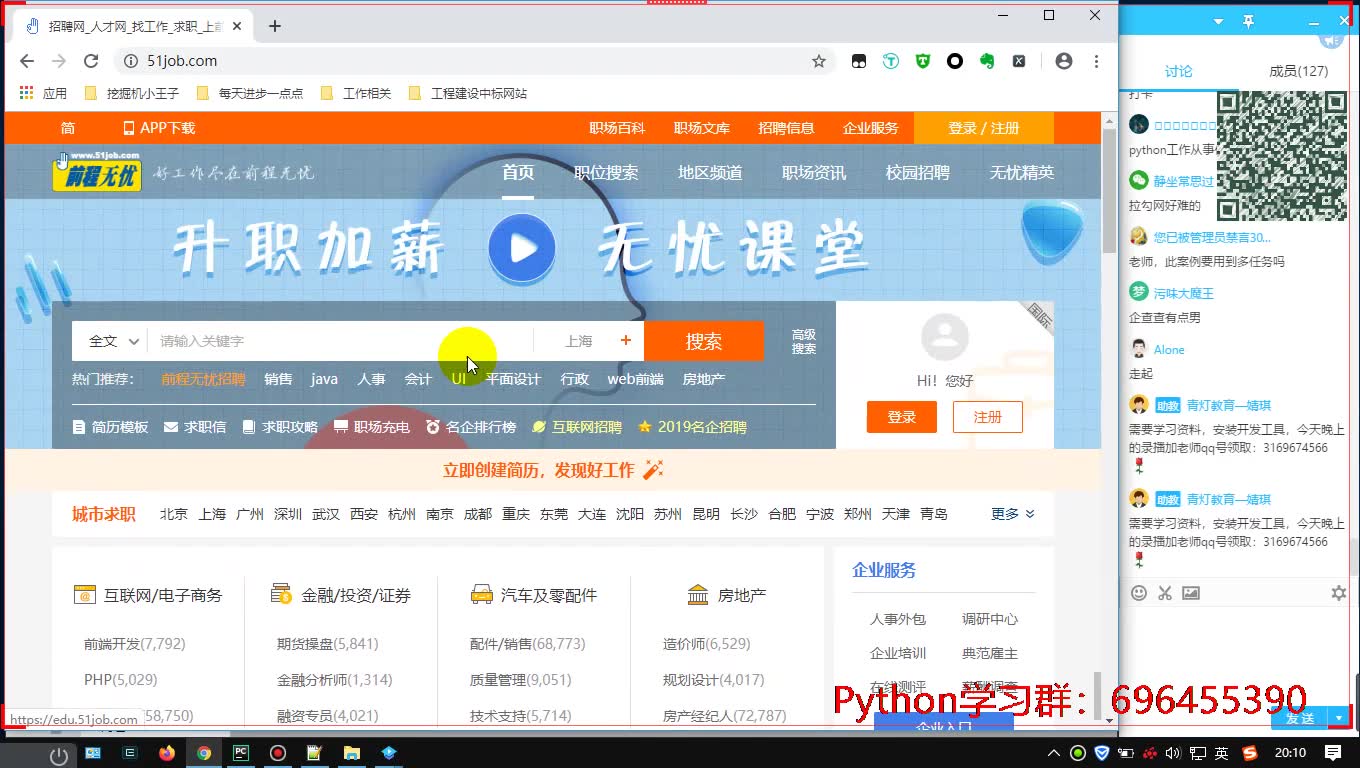Click the volume speaker tray icon
The height and width of the screenshot is (768, 1360).
[1173, 753]
